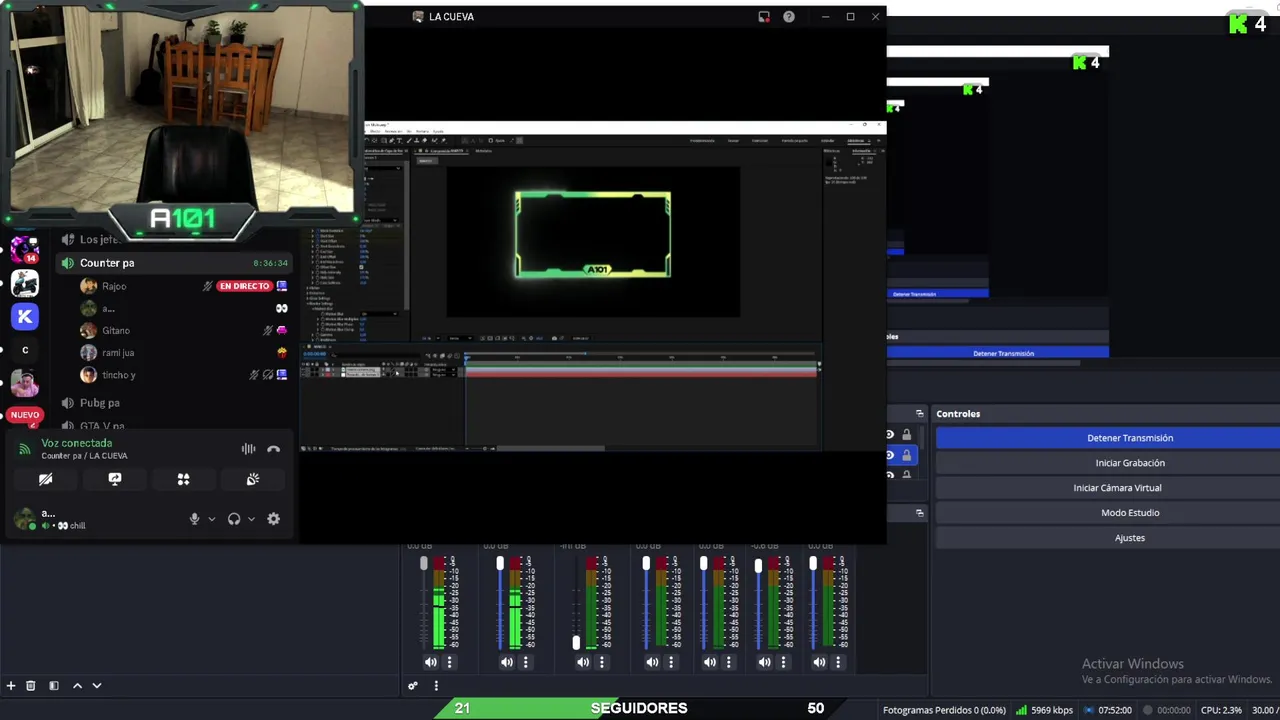Open headphone output options chevron
Viewport: 1280px width, 720px height.
251,519
